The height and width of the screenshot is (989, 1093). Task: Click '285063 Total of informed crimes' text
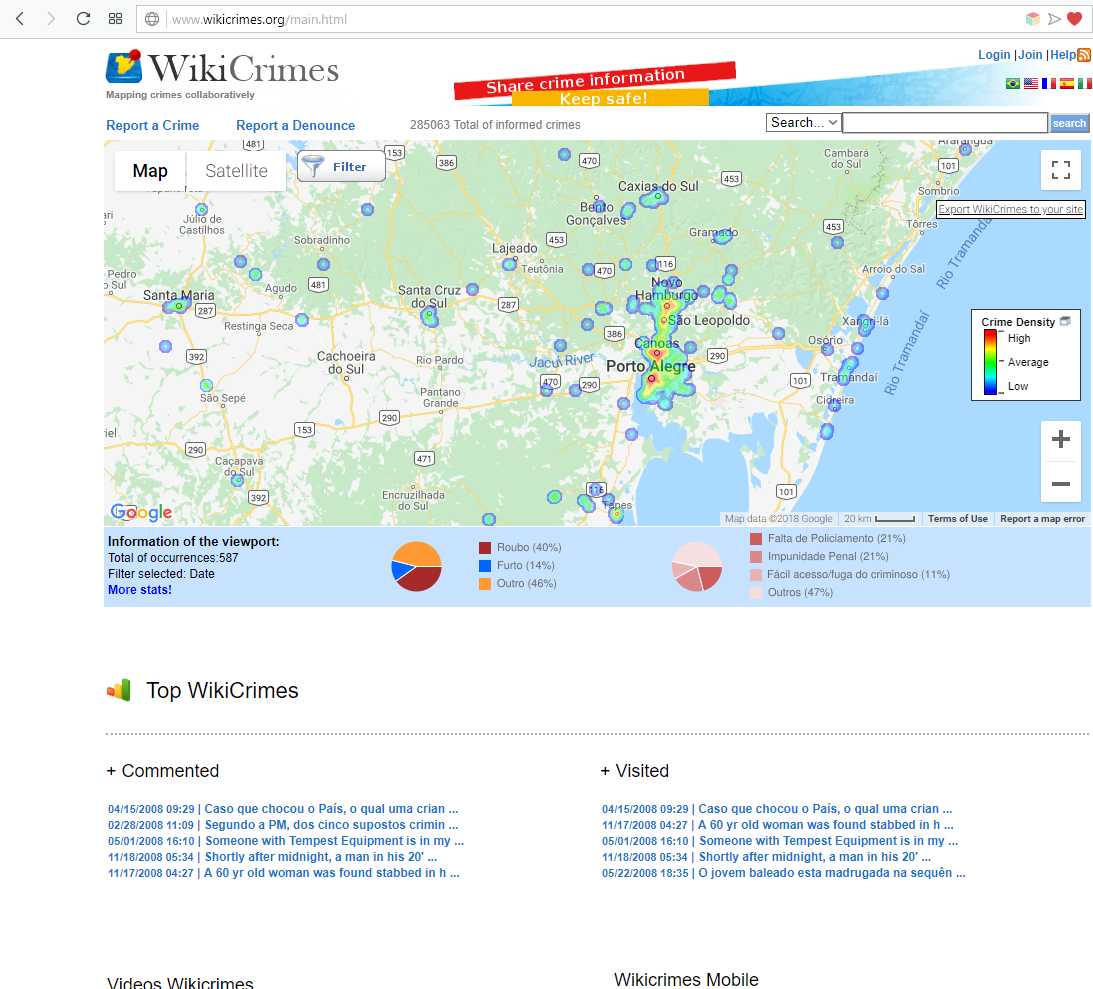[x=495, y=125]
